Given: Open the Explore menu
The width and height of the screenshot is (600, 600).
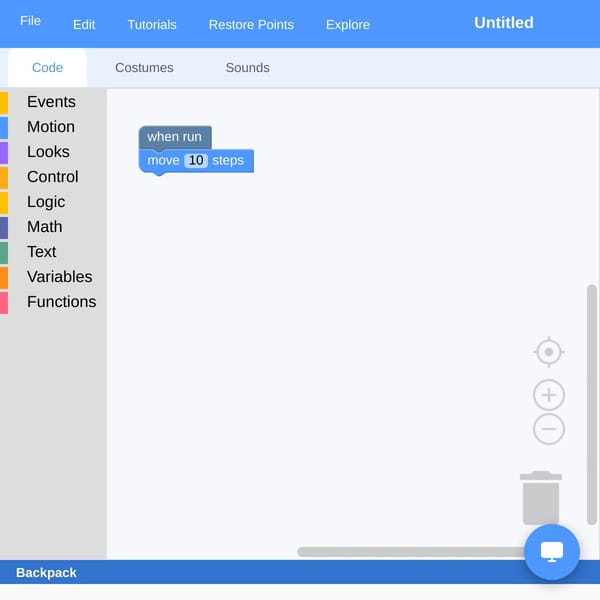Looking at the screenshot, I should [x=348, y=24].
